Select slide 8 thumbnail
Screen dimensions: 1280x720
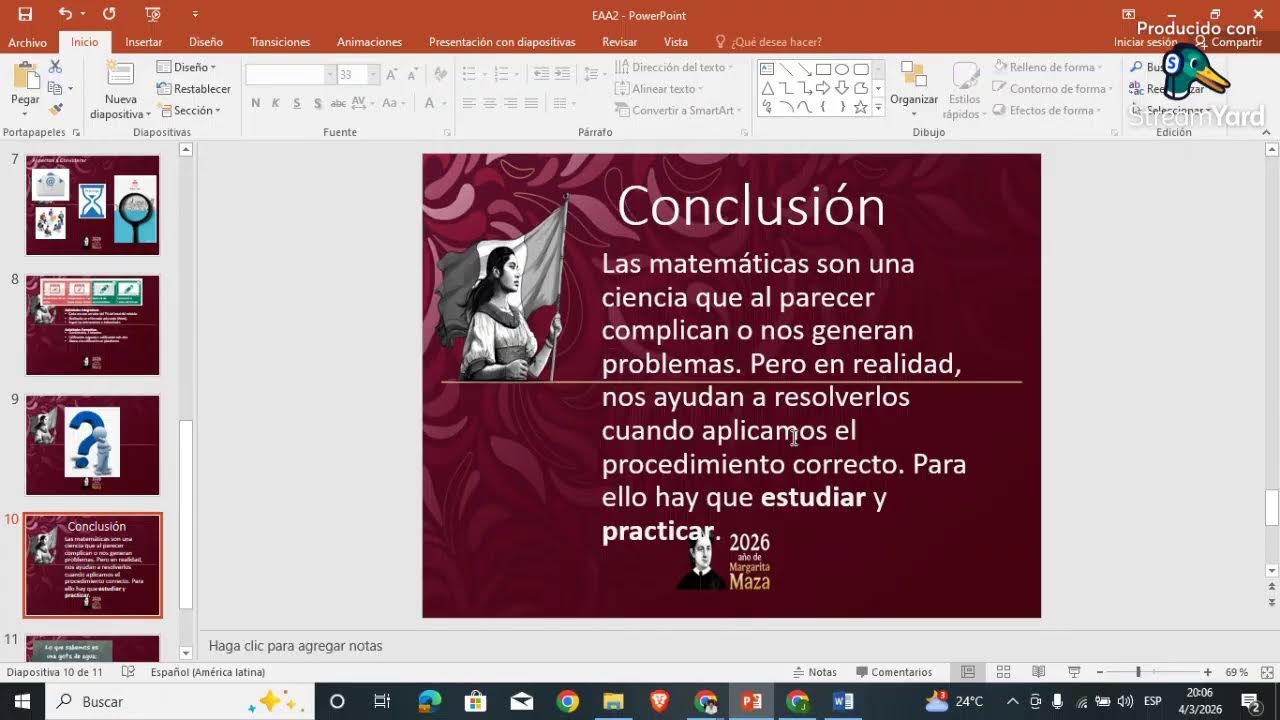click(x=92, y=325)
